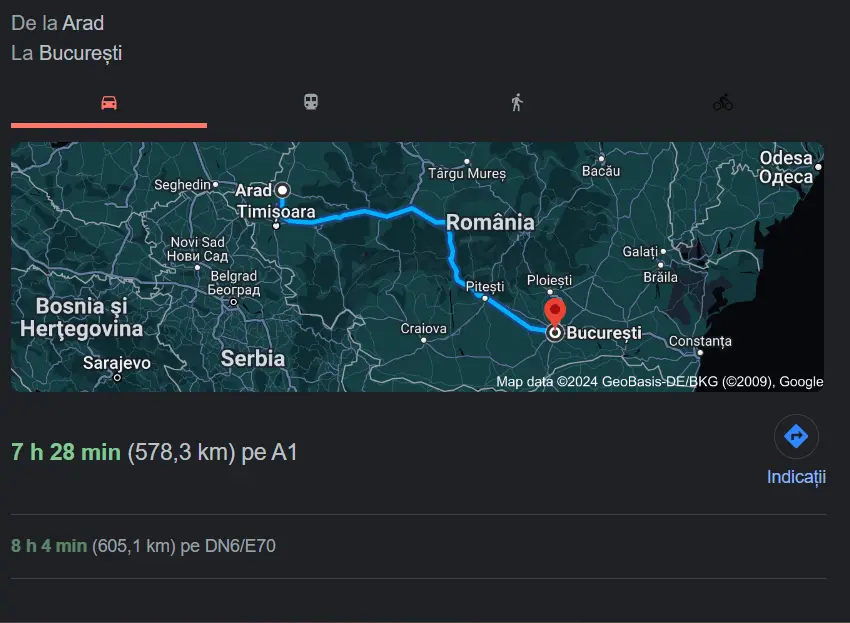
Task: Select the bicycle travel mode icon
Action: tap(723, 102)
